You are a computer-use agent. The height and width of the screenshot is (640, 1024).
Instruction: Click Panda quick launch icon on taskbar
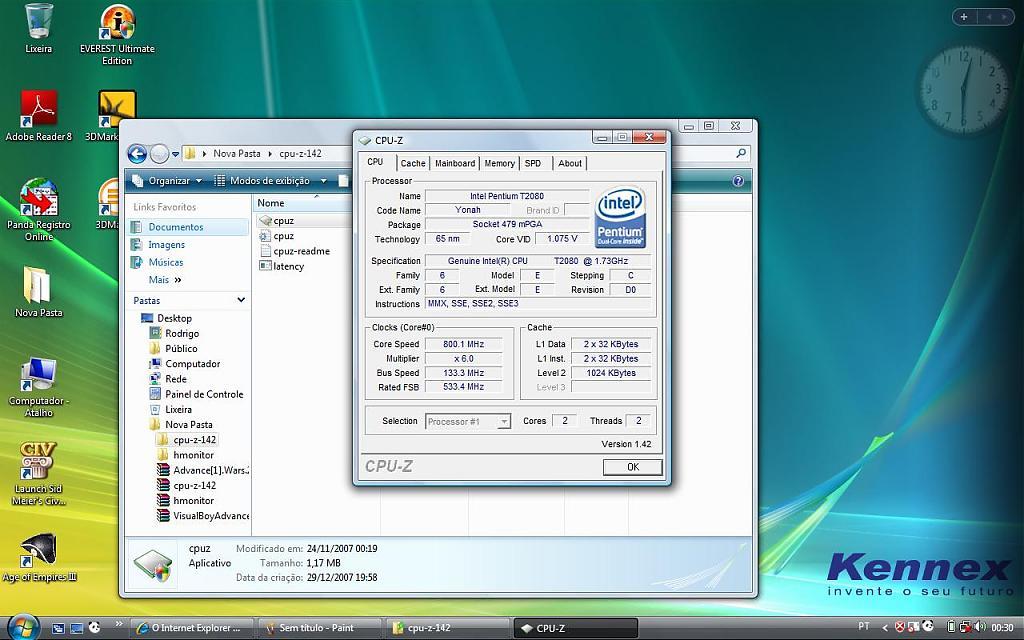pos(95,628)
